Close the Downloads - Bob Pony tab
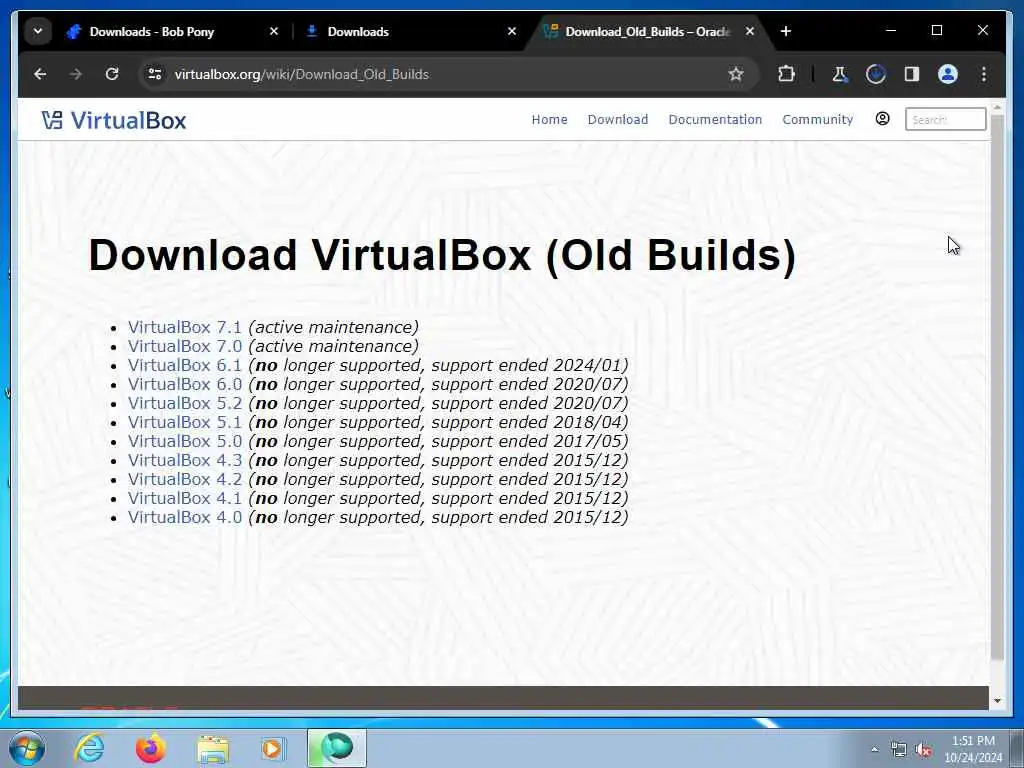This screenshot has width=1024, height=768. [x=274, y=31]
